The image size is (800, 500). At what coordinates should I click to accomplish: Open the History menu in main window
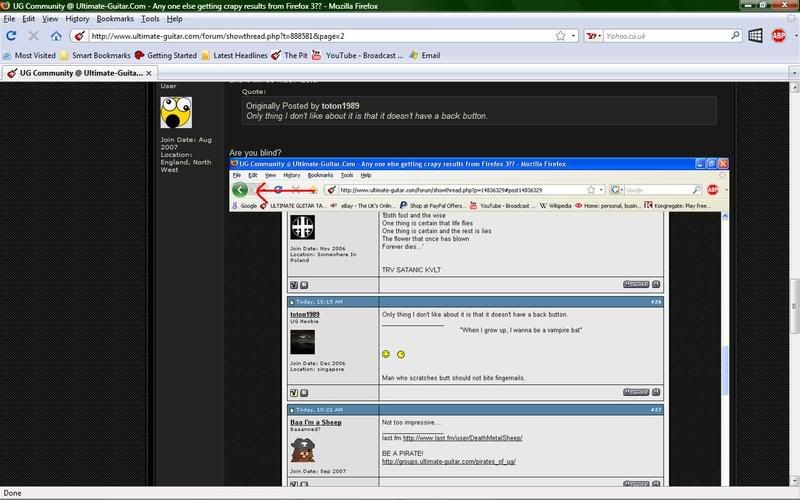point(77,19)
